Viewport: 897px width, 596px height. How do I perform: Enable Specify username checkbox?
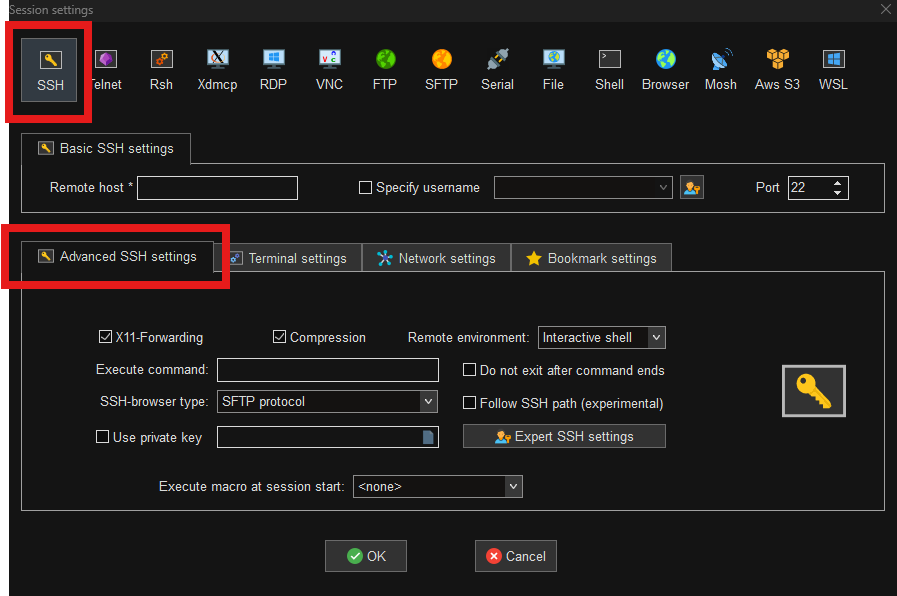[365, 188]
